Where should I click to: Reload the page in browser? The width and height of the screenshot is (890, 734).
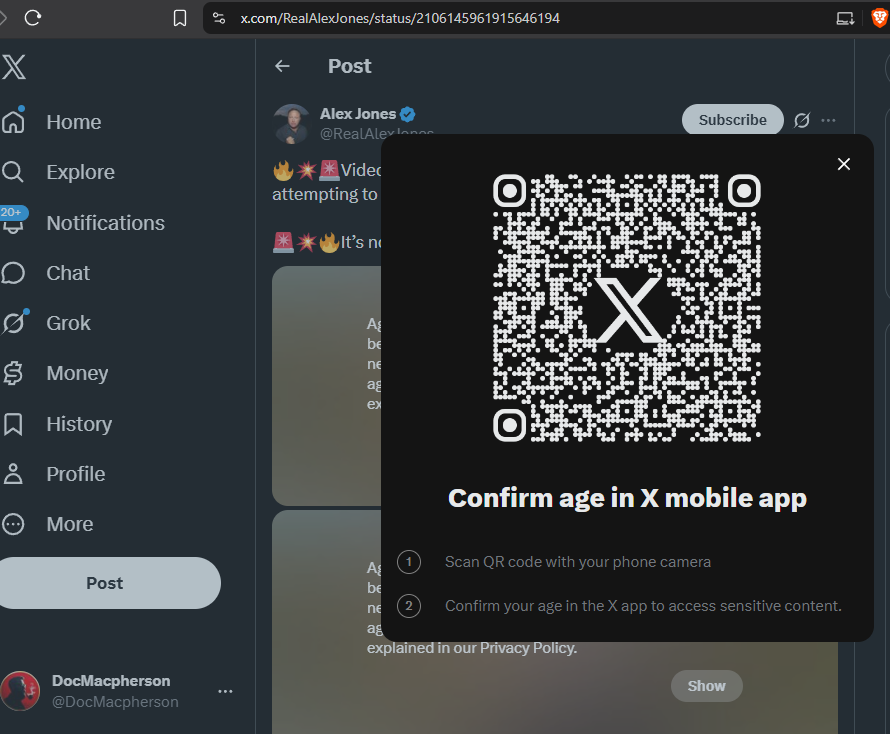click(33, 18)
